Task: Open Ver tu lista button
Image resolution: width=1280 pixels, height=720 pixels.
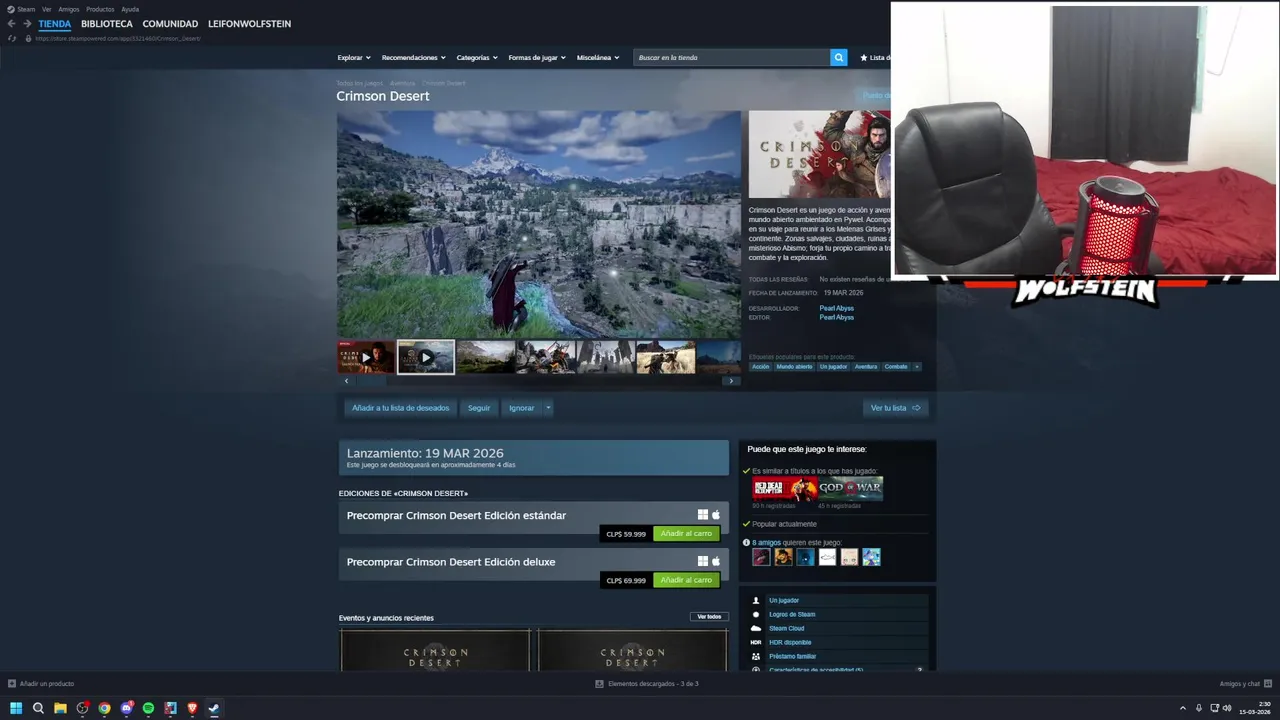Action: (895, 408)
